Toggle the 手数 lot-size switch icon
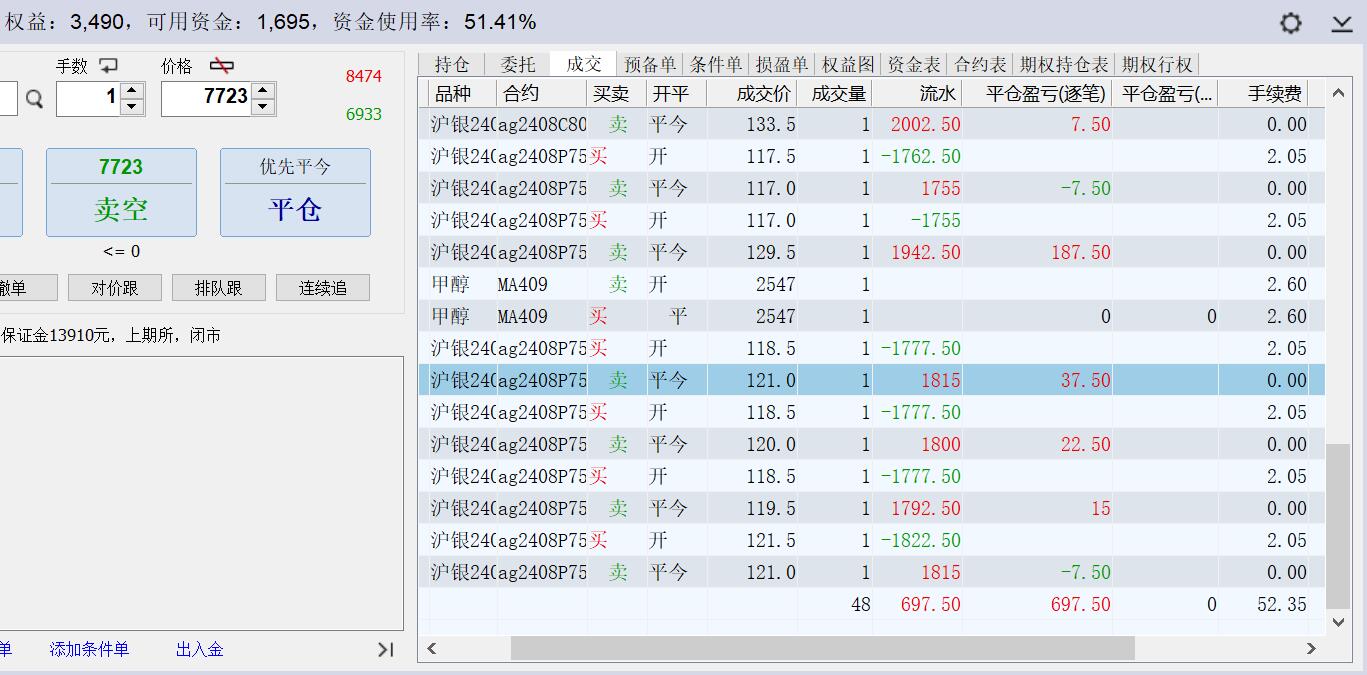The height and width of the screenshot is (675, 1367). click(x=108, y=66)
